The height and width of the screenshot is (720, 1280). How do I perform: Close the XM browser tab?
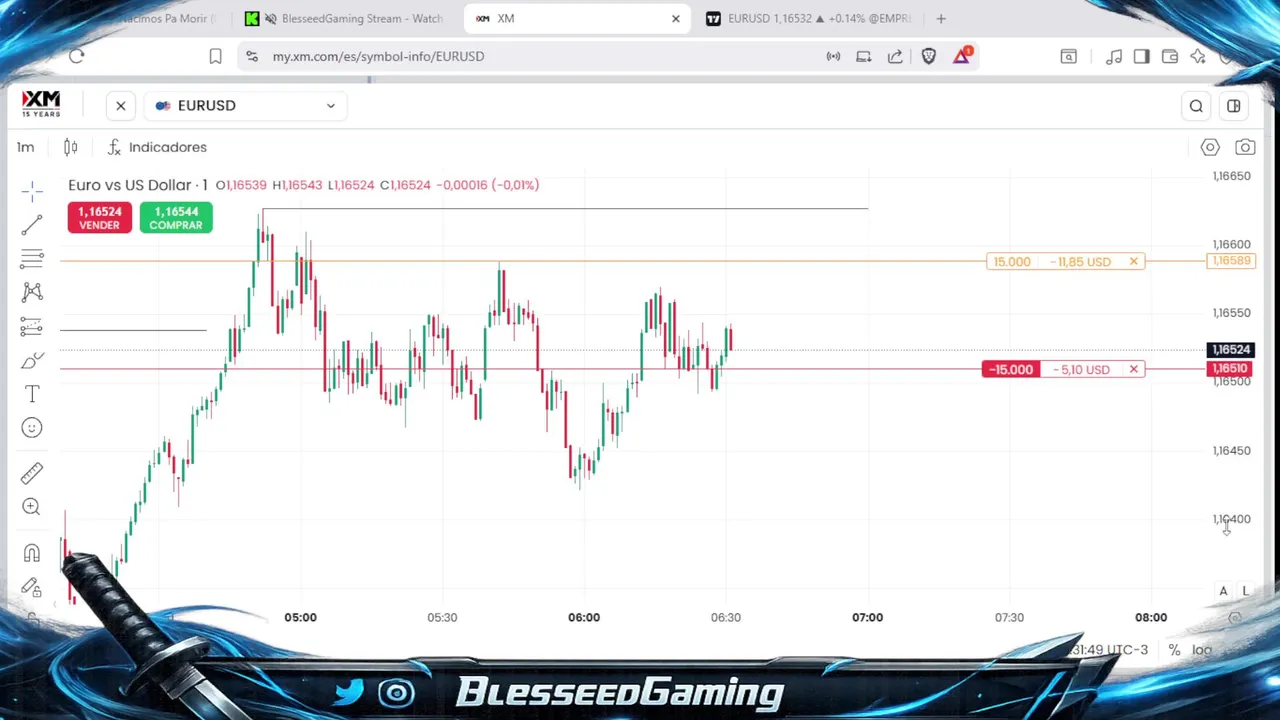676,18
